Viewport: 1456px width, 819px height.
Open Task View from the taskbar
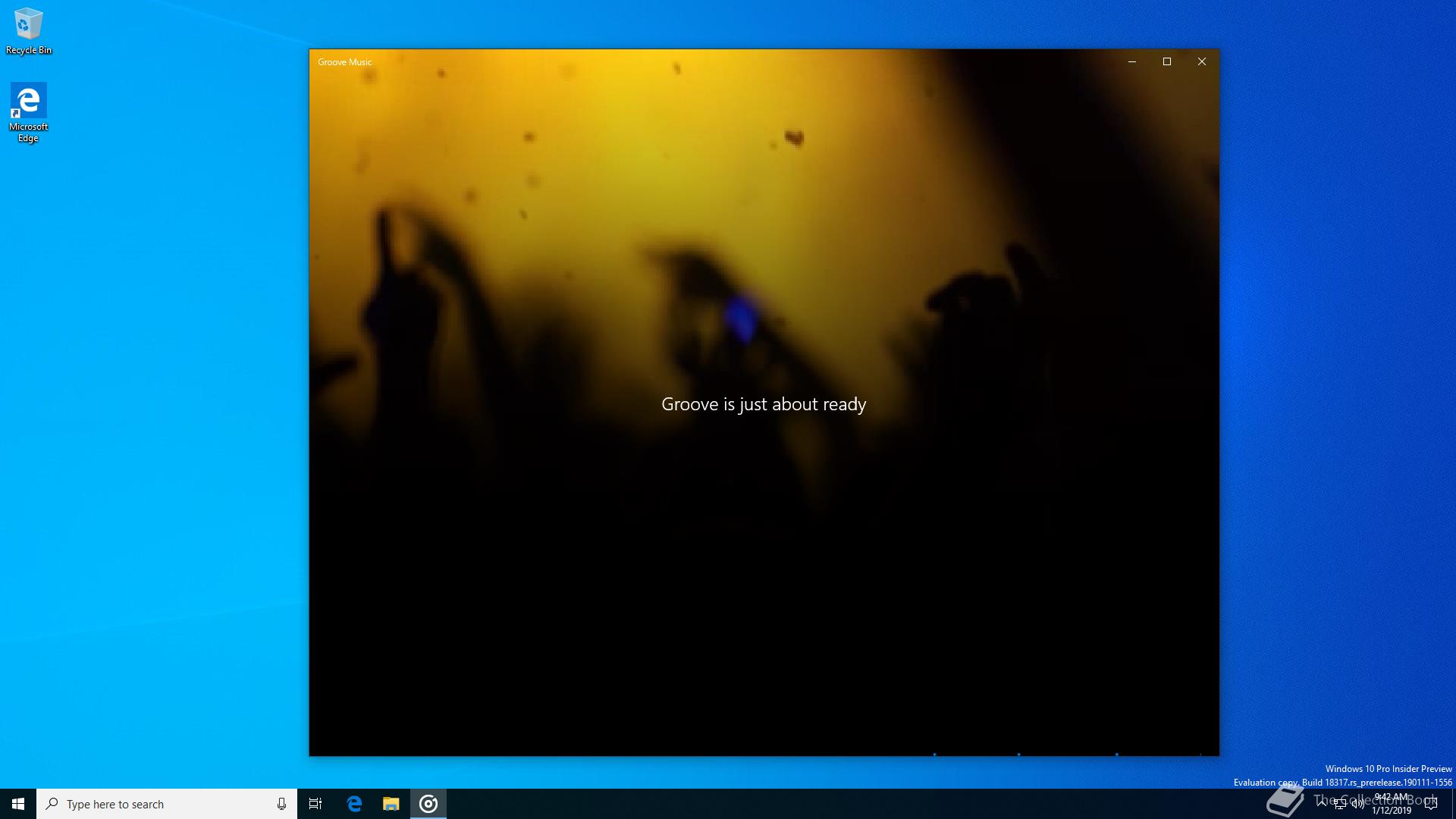pyautogui.click(x=315, y=804)
